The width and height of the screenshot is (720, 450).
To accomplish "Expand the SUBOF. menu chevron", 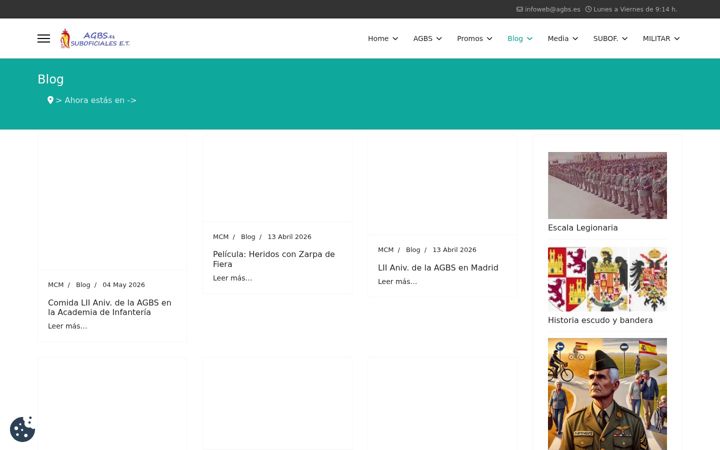I will [x=624, y=39].
